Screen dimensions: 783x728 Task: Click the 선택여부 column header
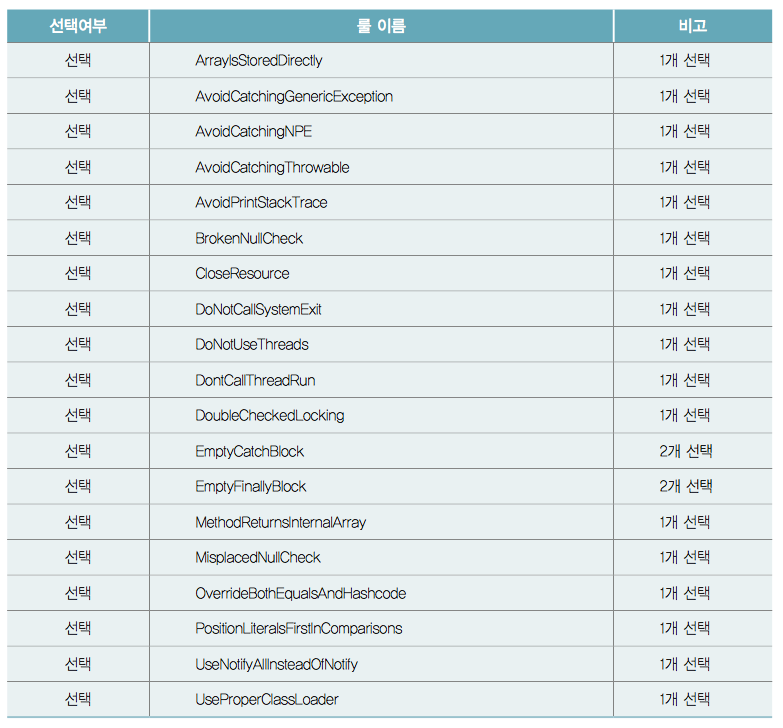point(78,25)
